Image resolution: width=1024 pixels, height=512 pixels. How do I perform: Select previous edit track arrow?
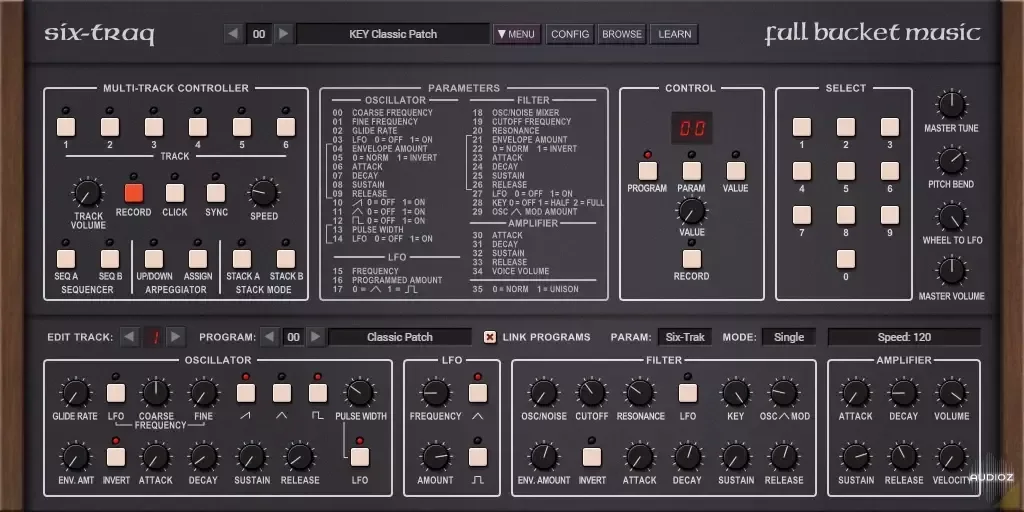130,337
